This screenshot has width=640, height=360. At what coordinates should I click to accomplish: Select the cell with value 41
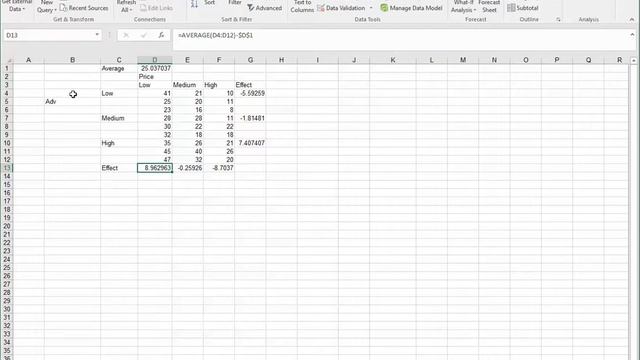[155, 93]
